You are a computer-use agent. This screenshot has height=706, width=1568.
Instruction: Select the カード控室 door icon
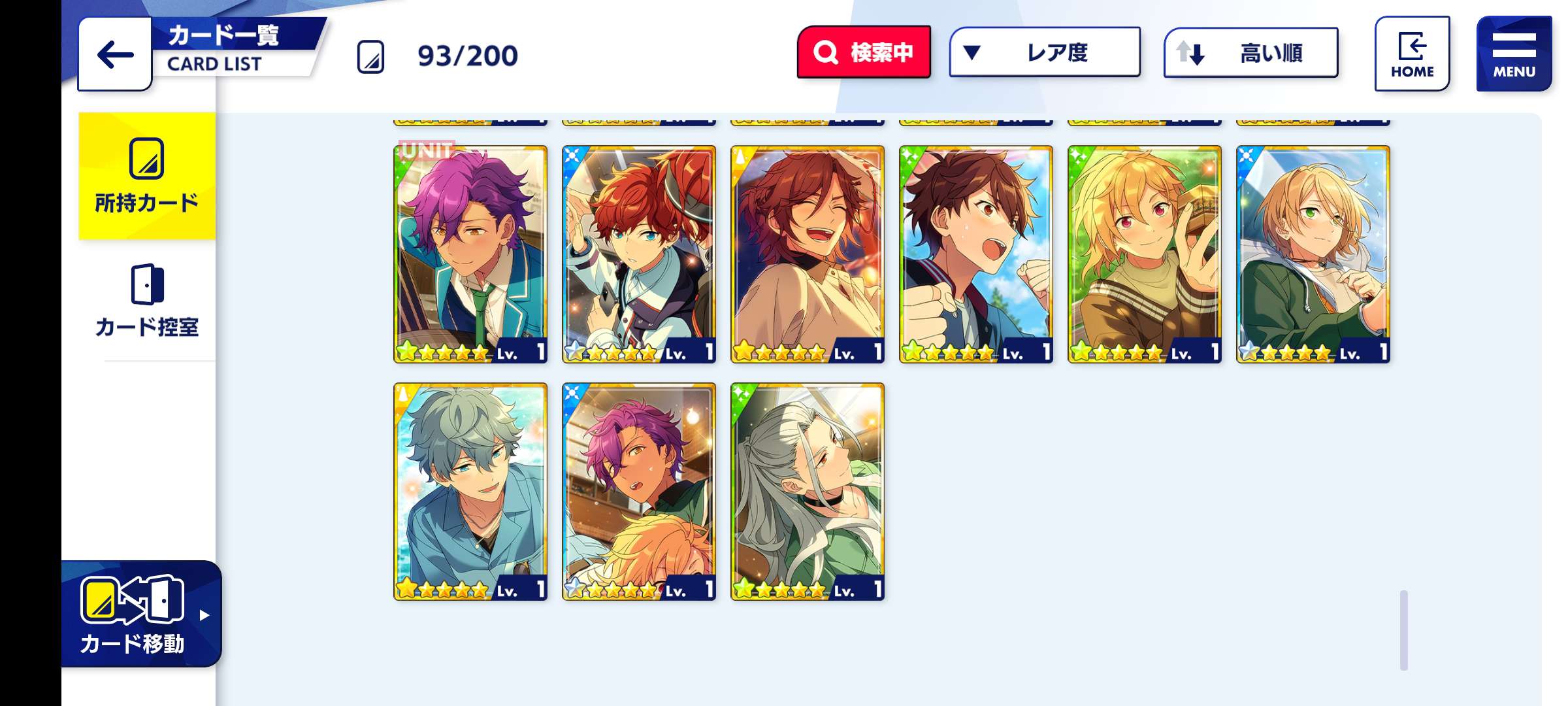pyautogui.click(x=147, y=284)
